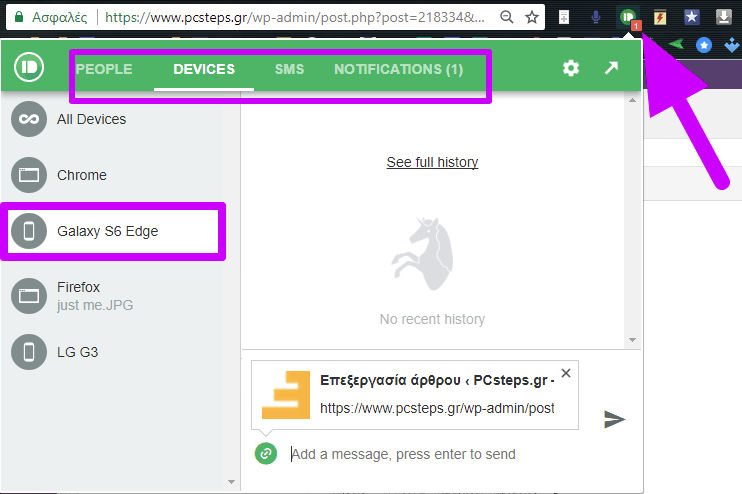742x494 pixels.
Task: Select the LG G3 phone icon
Action: coord(29,352)
